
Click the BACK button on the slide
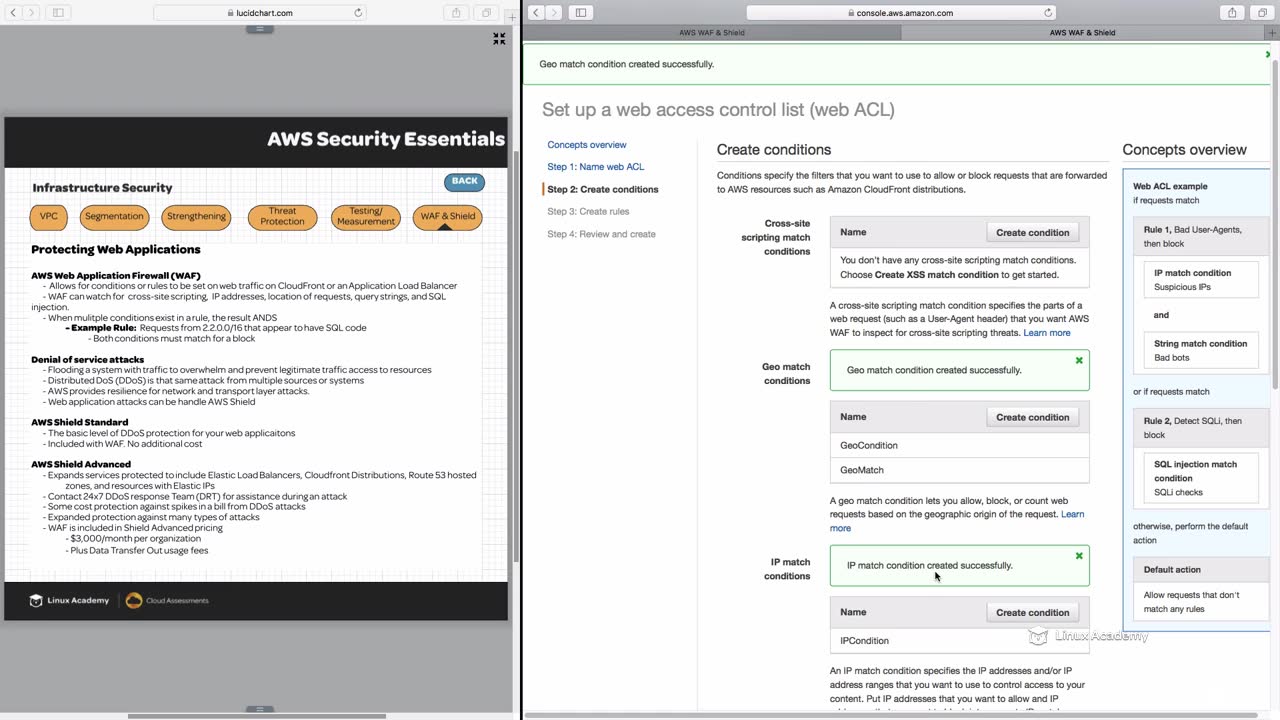tap(464, 181)
